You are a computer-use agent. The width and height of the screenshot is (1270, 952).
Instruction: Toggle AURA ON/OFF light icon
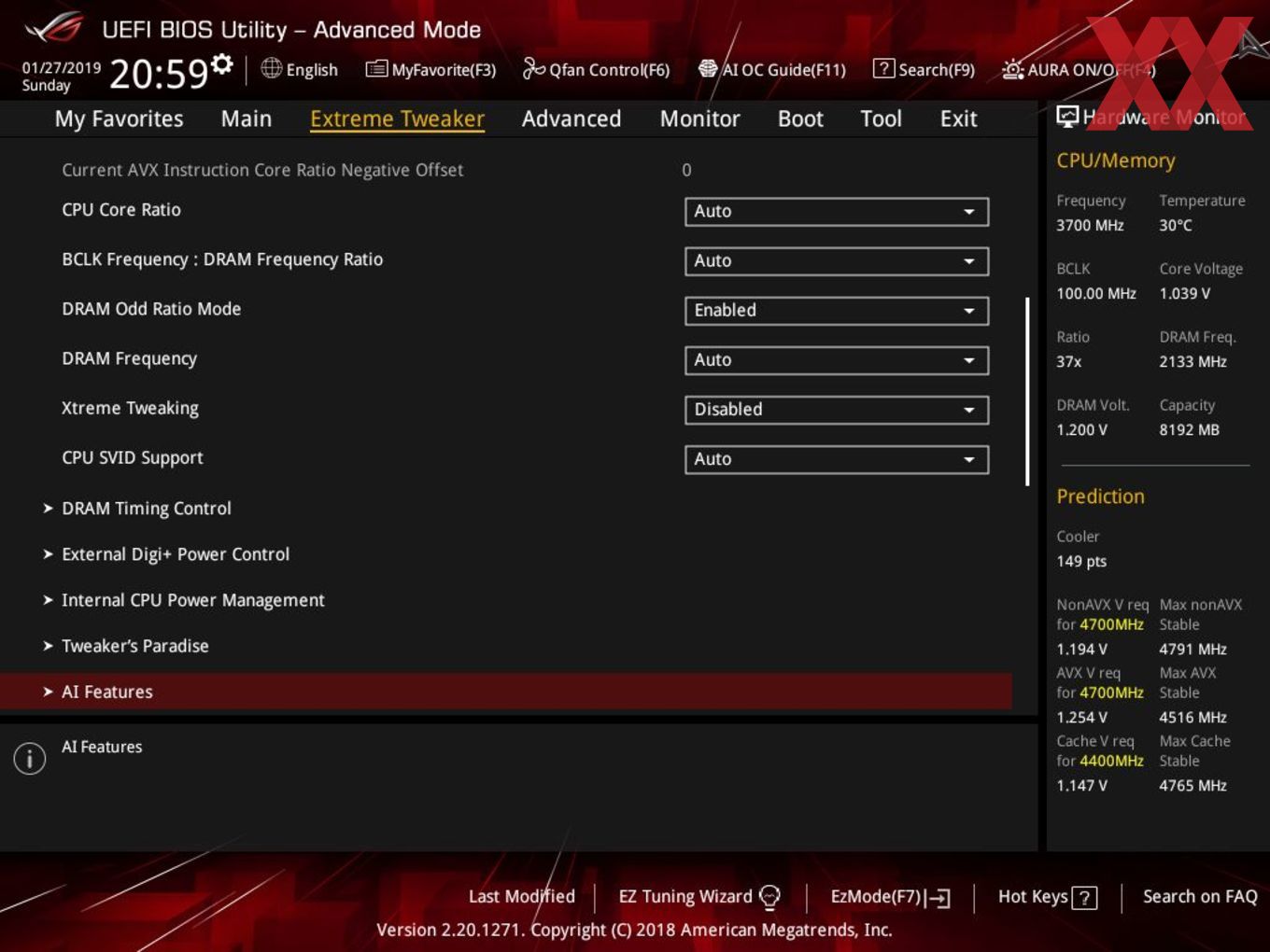click(1012, 69)
